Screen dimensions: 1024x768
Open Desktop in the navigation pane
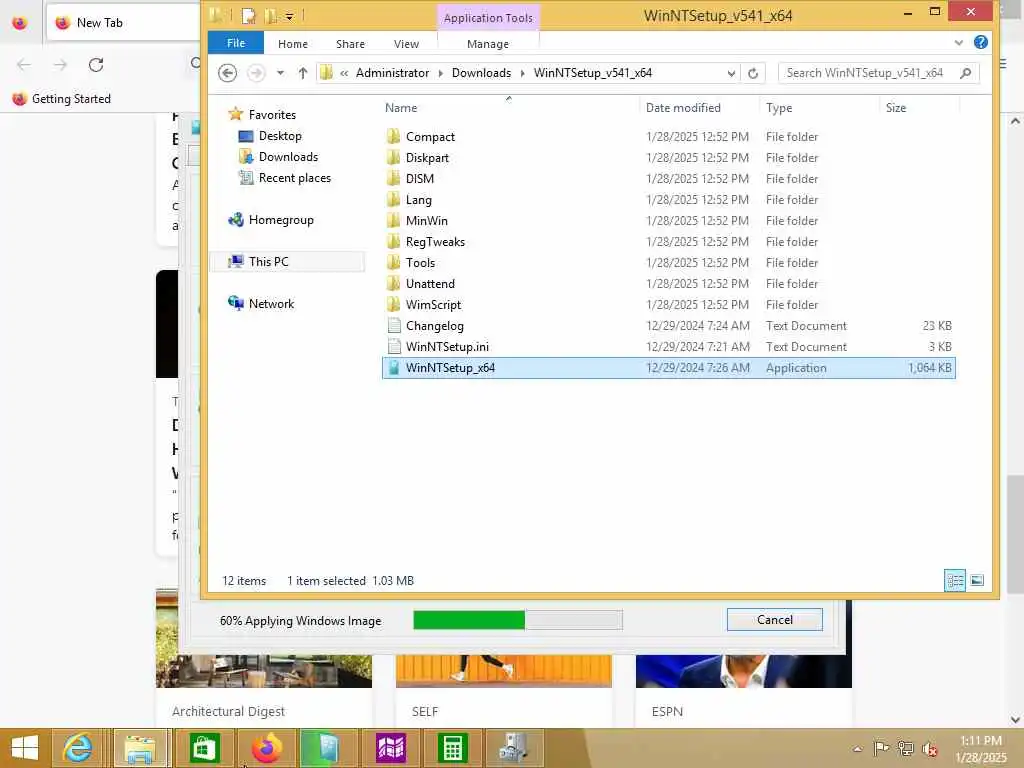tap(280, 136)
